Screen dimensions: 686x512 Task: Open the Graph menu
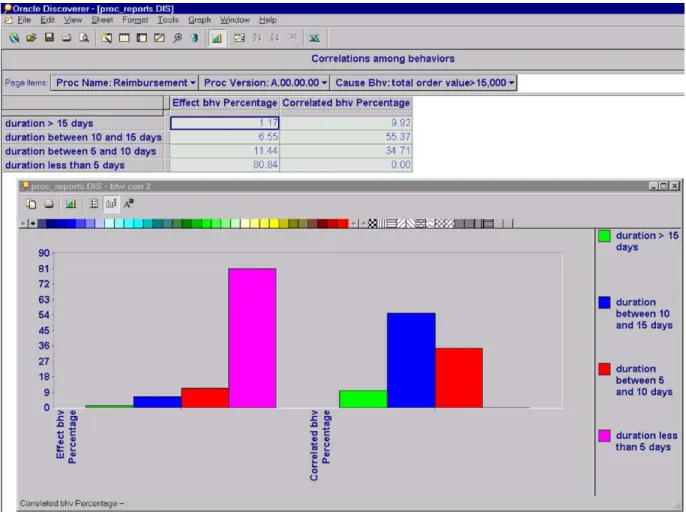(x=200, y=20)
